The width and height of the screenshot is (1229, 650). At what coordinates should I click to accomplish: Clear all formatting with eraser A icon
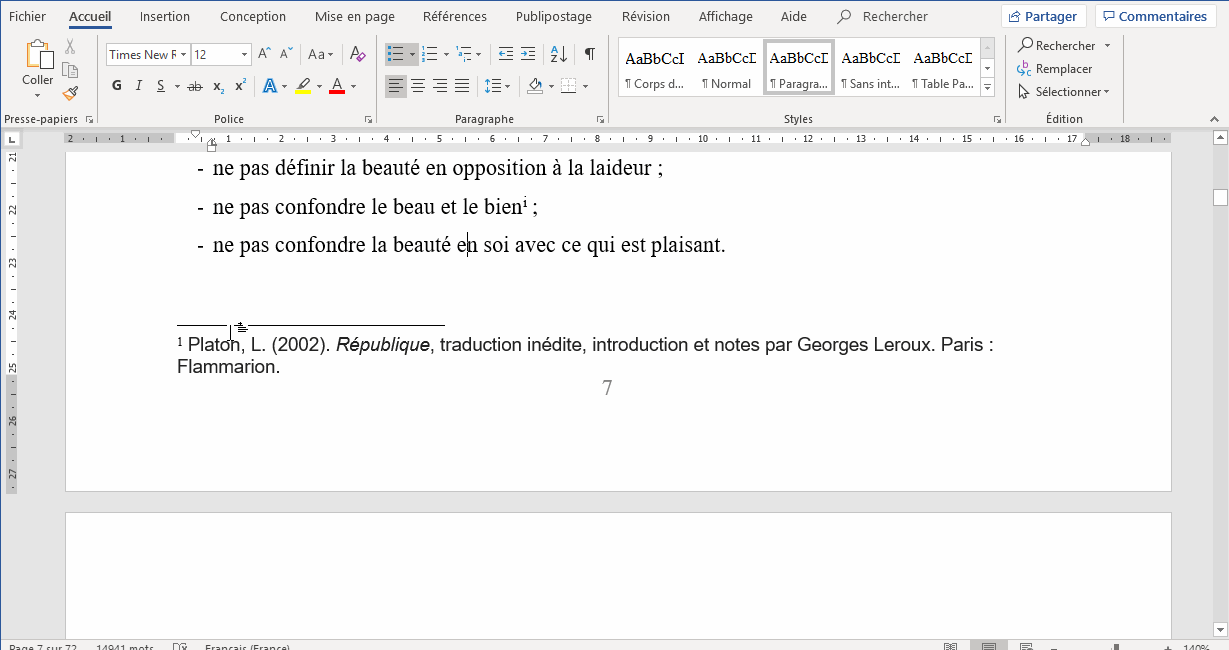(358, 54)
